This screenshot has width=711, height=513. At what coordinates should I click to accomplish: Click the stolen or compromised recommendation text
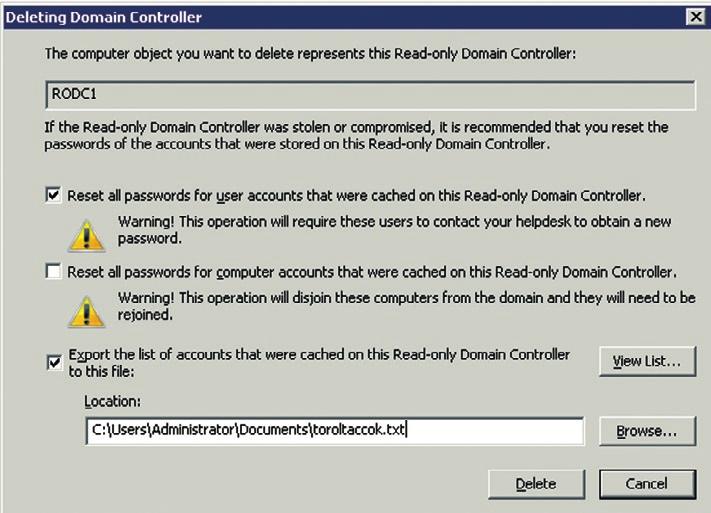356,135
